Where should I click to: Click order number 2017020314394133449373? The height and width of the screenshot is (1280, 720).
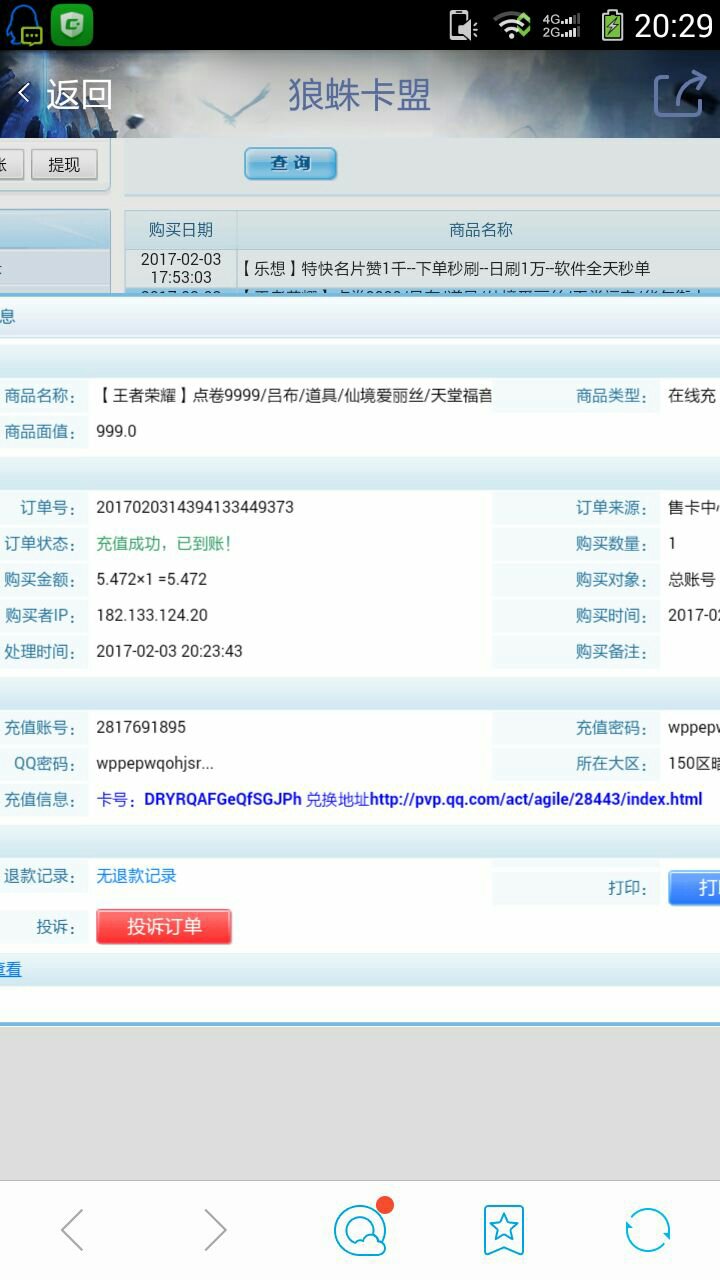click(195, 507)
